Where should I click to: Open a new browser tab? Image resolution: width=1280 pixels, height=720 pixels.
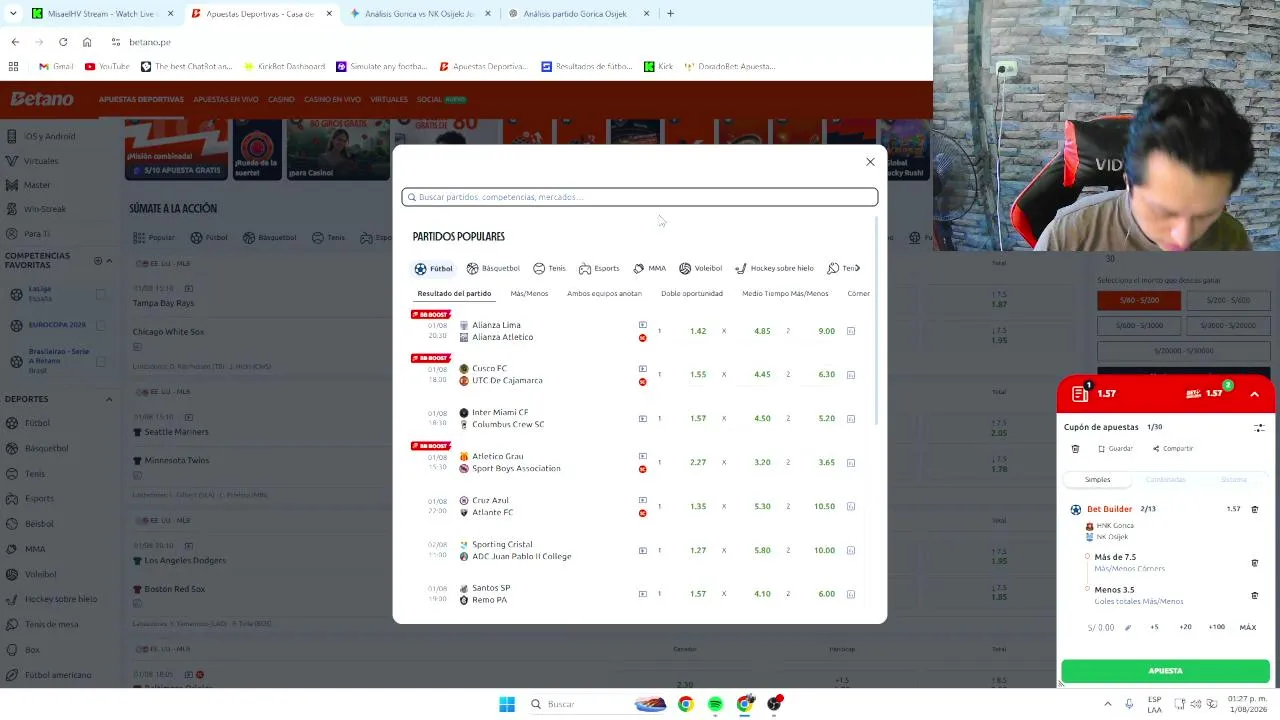[670, 14]
